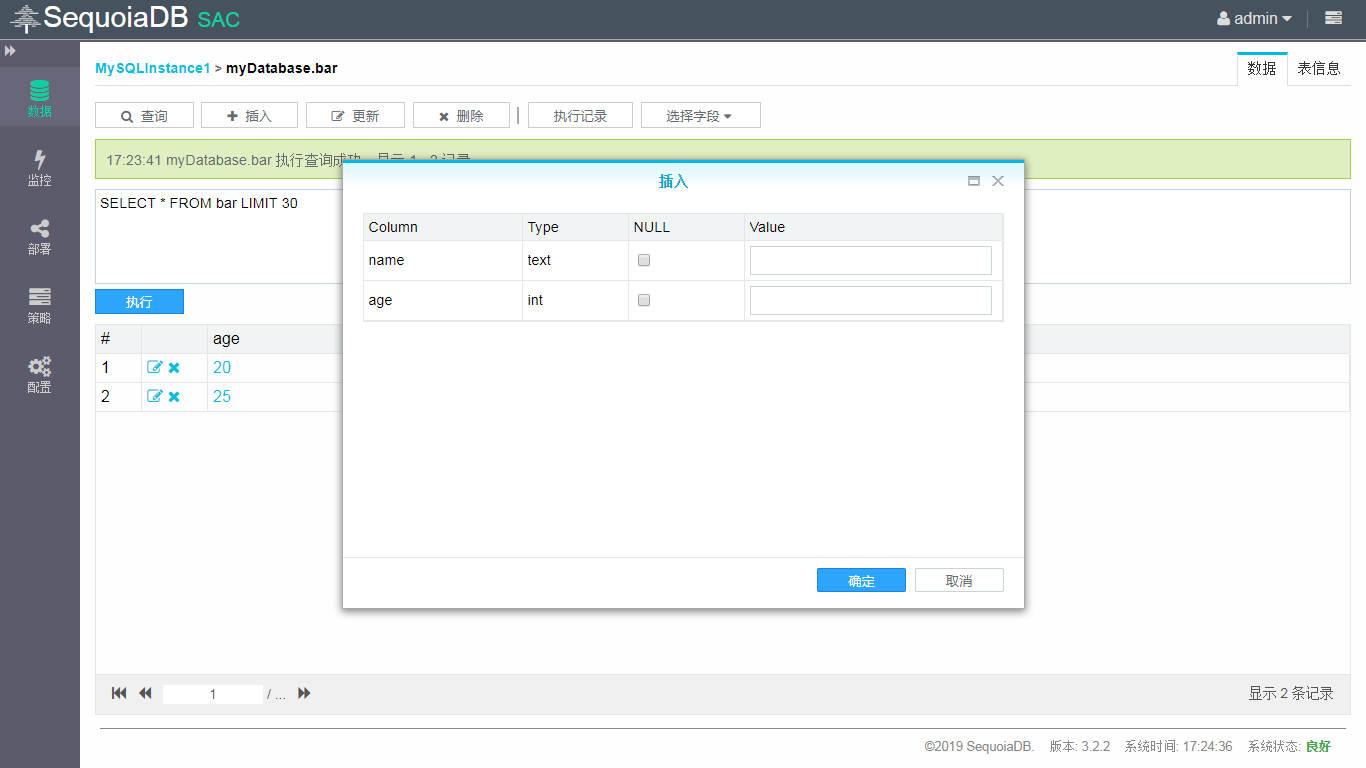Open the 数据 section in sidebar
Image resolution: width=1366 pixels, height=768 pixels.
pyautogui.click(x=39, y=98)
